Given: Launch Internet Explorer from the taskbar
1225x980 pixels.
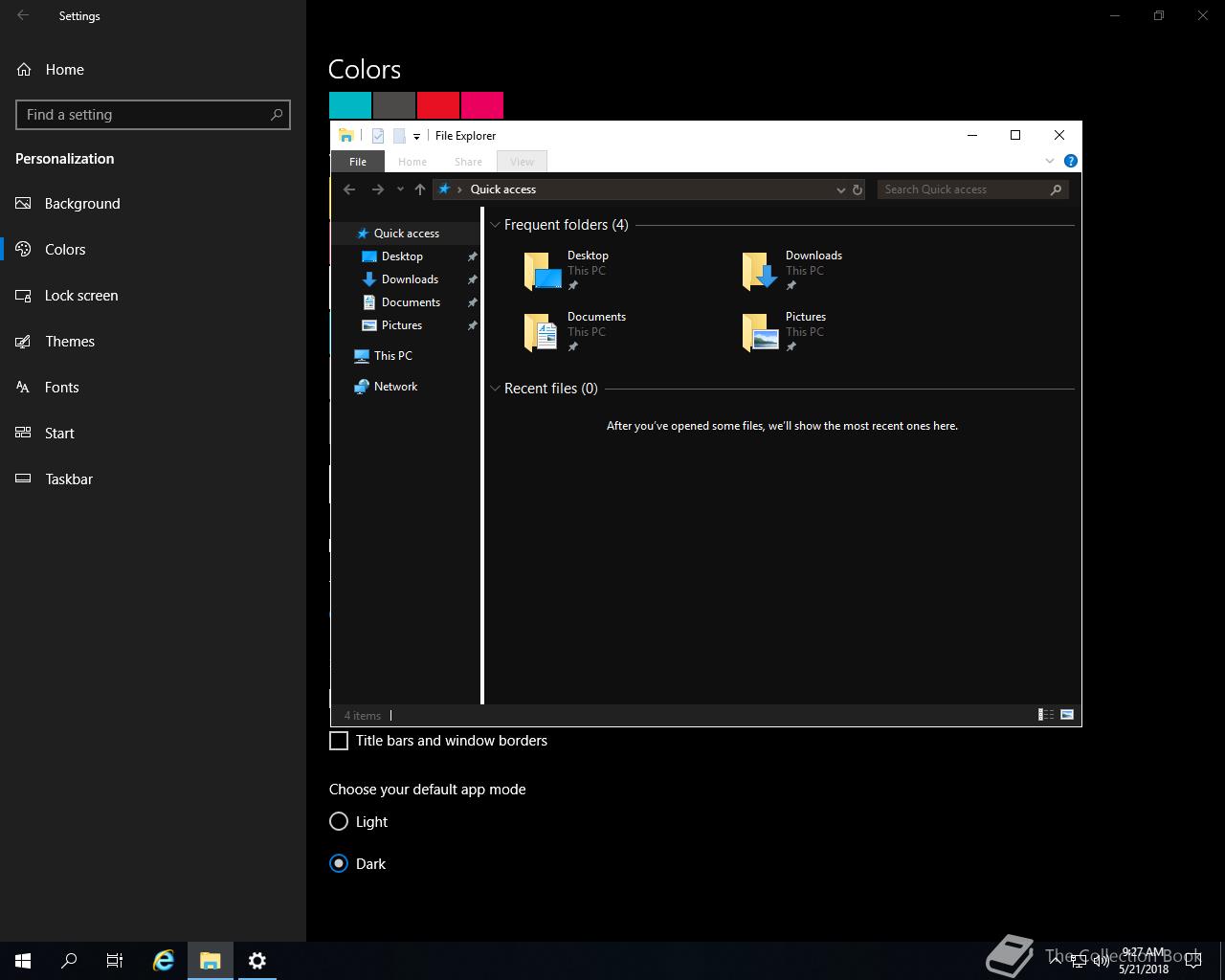Looking at the screenshot, I should click(164, 961).
